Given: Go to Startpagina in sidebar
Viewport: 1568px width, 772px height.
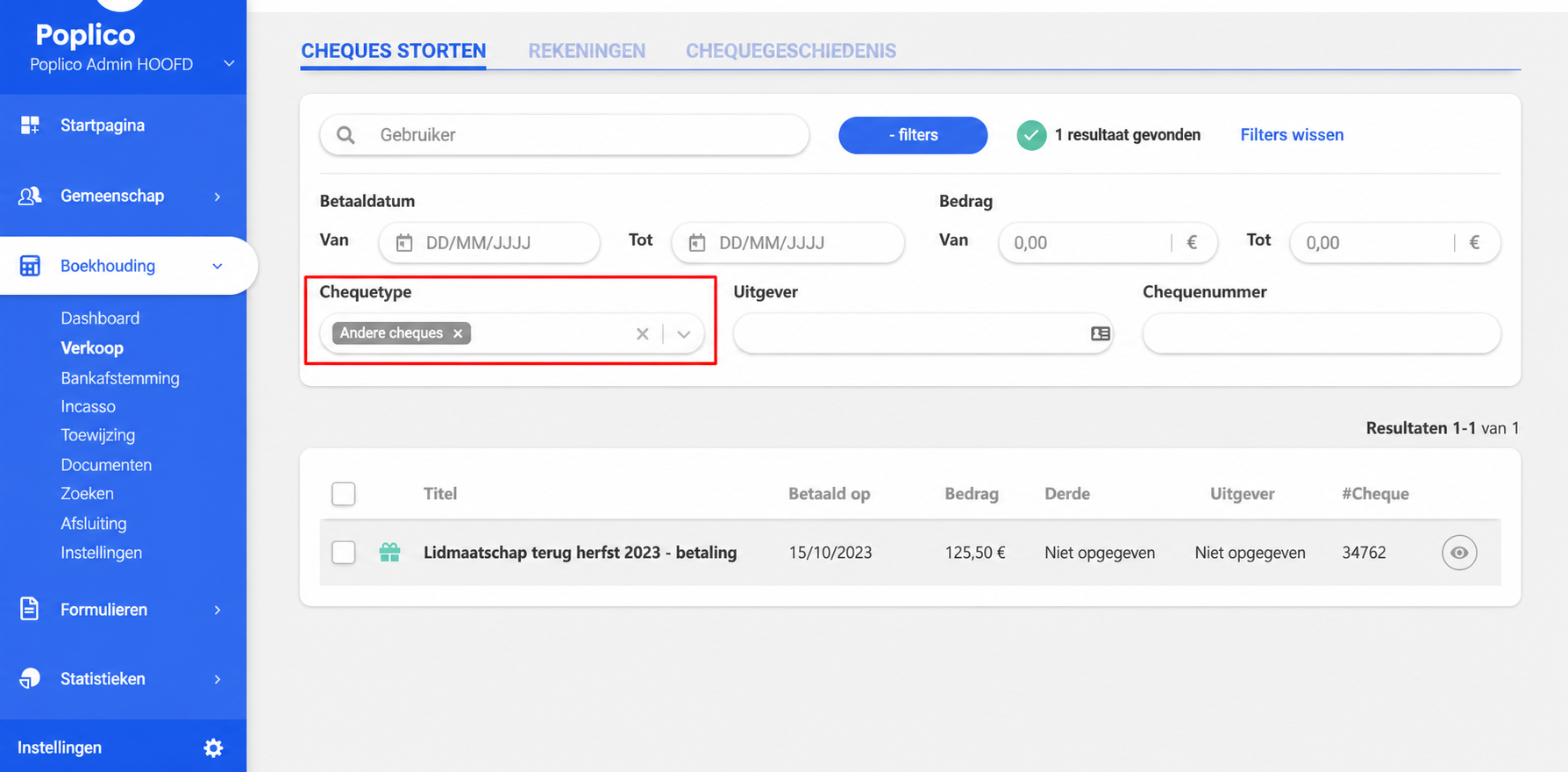Looking at the screenshot, I should (103, 125).
